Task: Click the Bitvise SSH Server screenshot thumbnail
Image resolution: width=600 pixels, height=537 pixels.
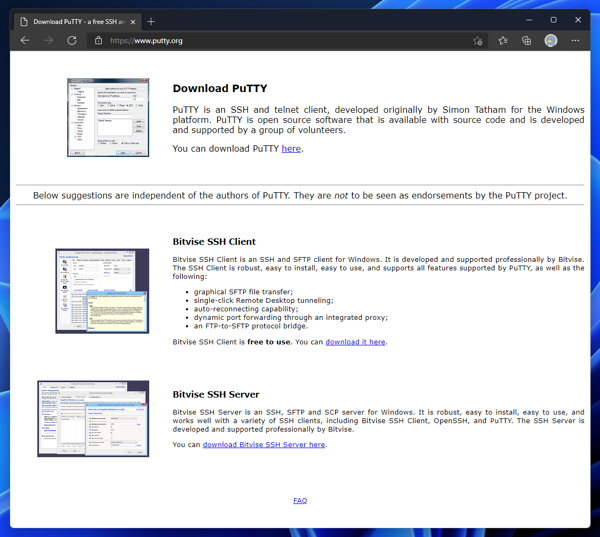Action: [93, 419]
